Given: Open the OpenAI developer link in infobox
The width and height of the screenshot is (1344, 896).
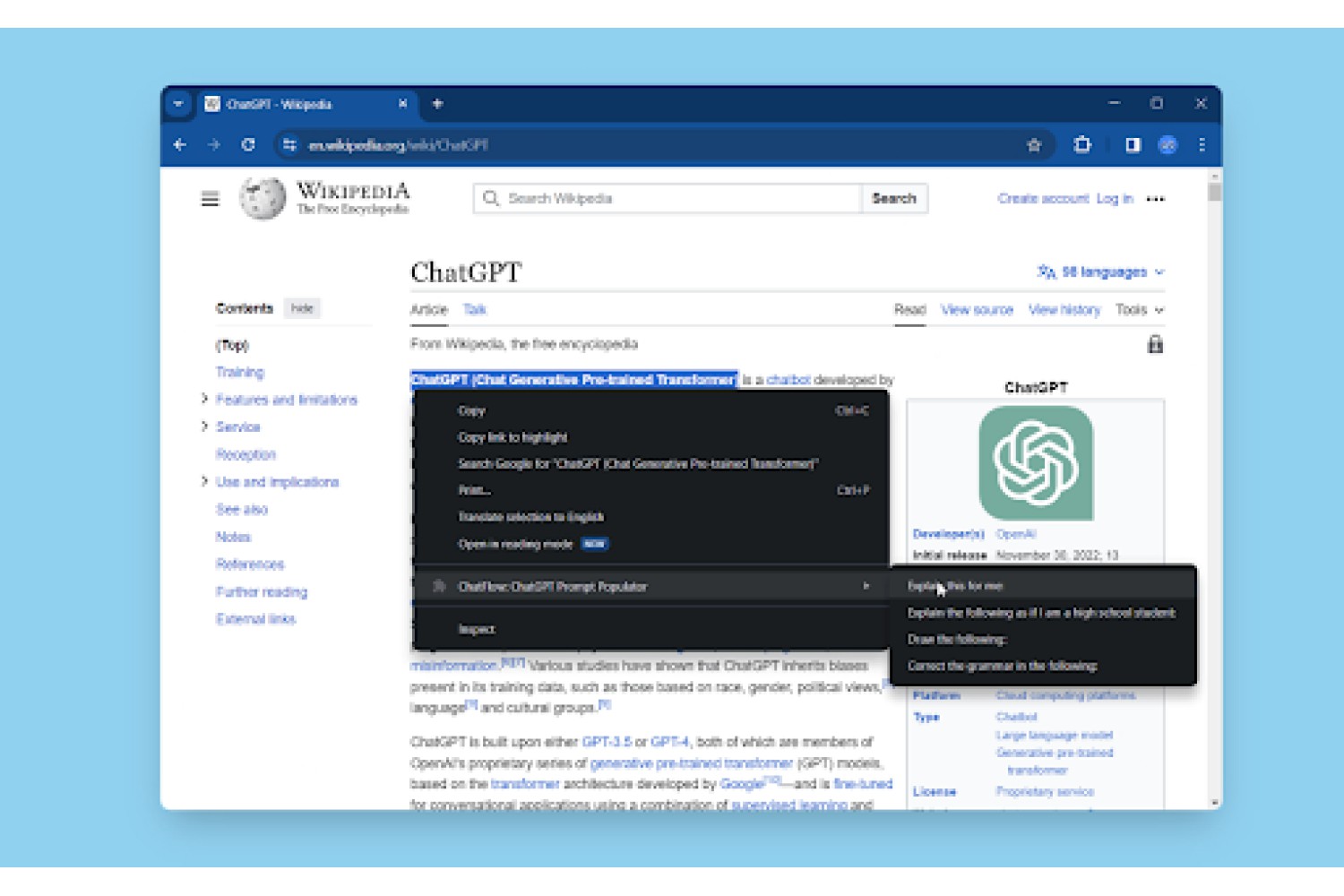Looking at the screenshot, I should 1016,534.
